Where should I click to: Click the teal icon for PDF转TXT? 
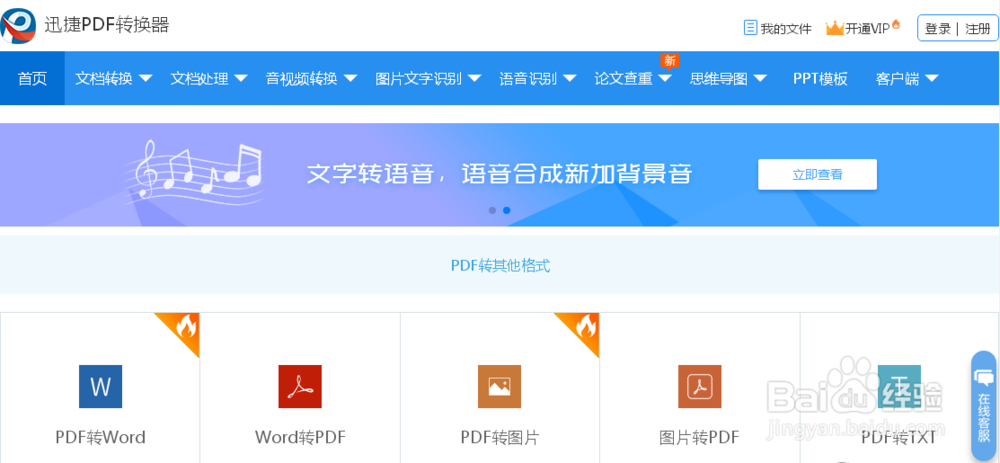(x=899, y=386)
